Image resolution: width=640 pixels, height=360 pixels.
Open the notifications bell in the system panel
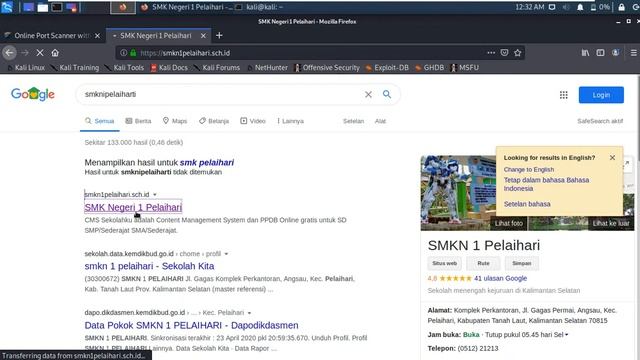580,7
